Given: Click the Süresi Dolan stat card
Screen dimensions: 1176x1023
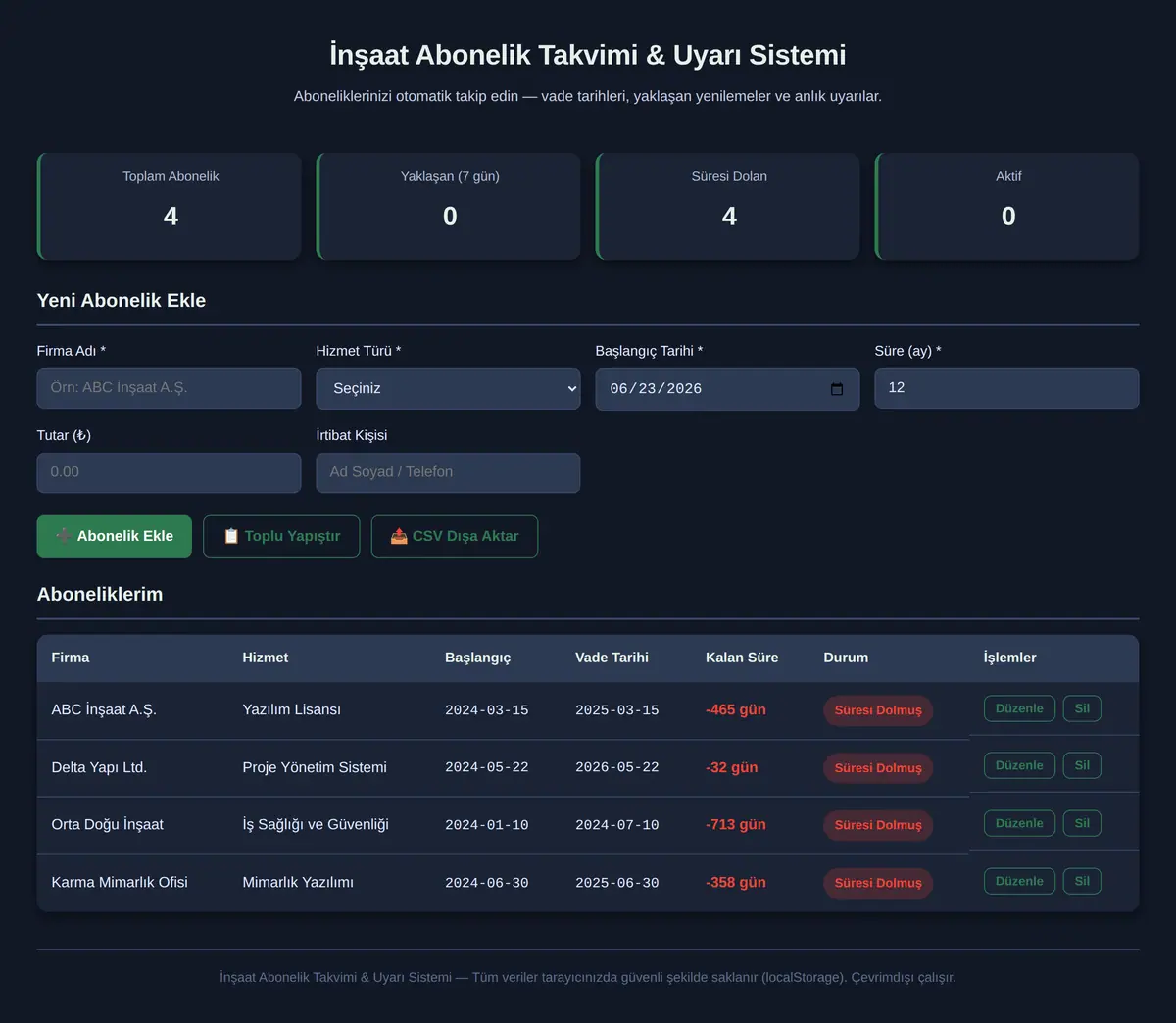Looking at the screenshot, I should (x=727, y=206).
